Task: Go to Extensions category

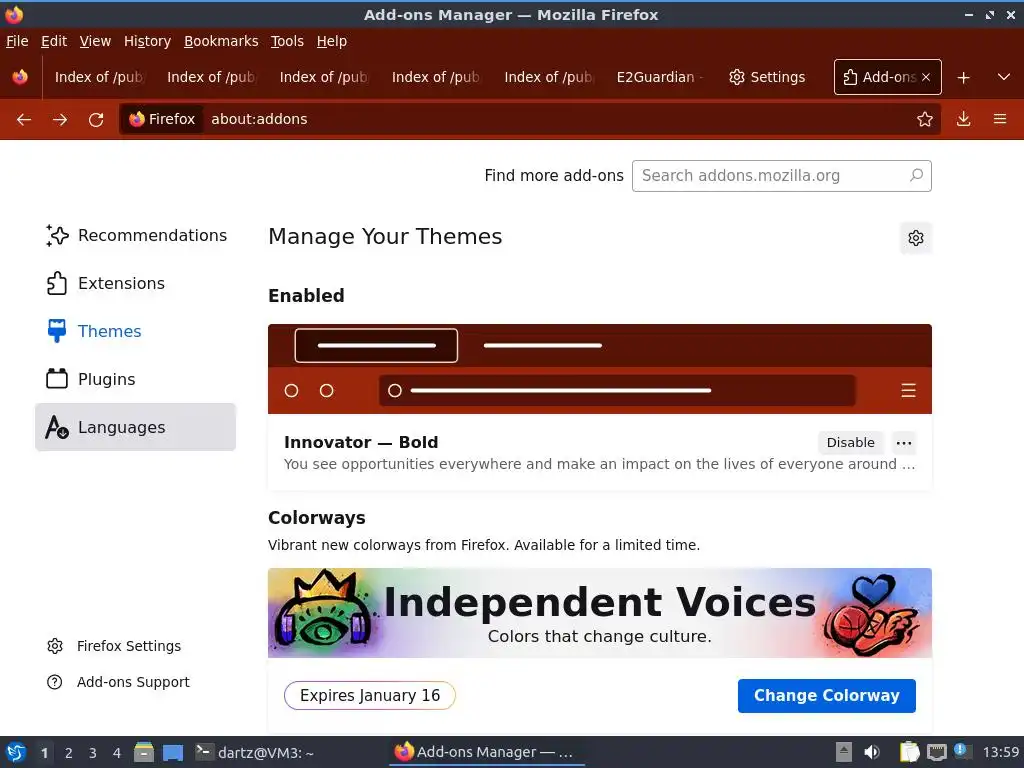Action: pyautogui.click(x=136, y=283)
